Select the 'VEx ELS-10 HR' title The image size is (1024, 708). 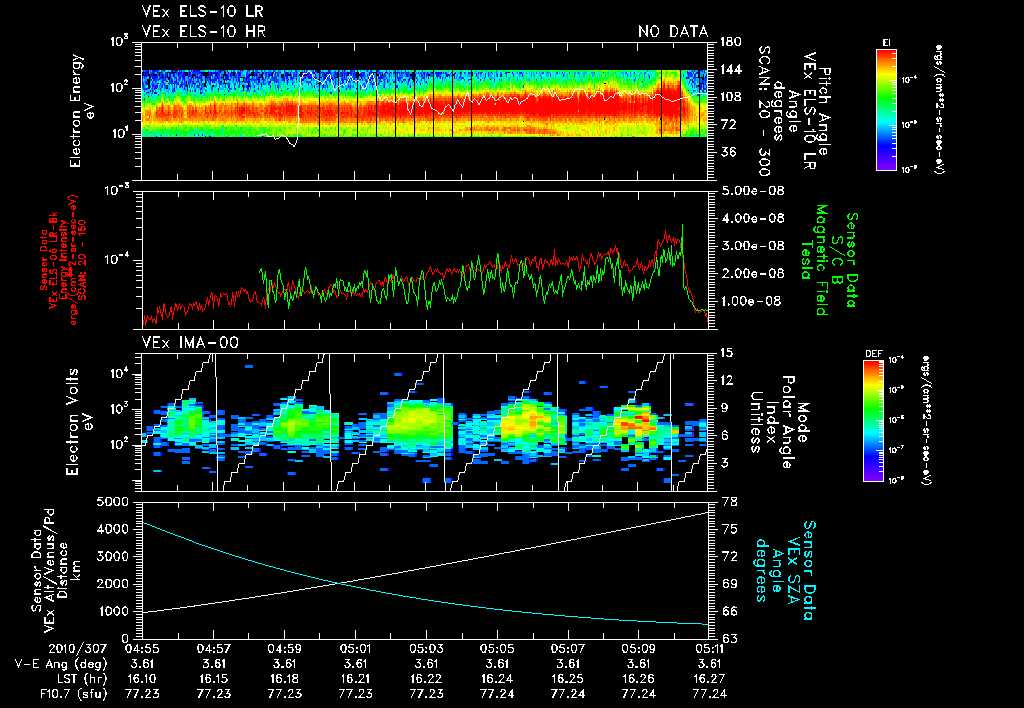204,31
